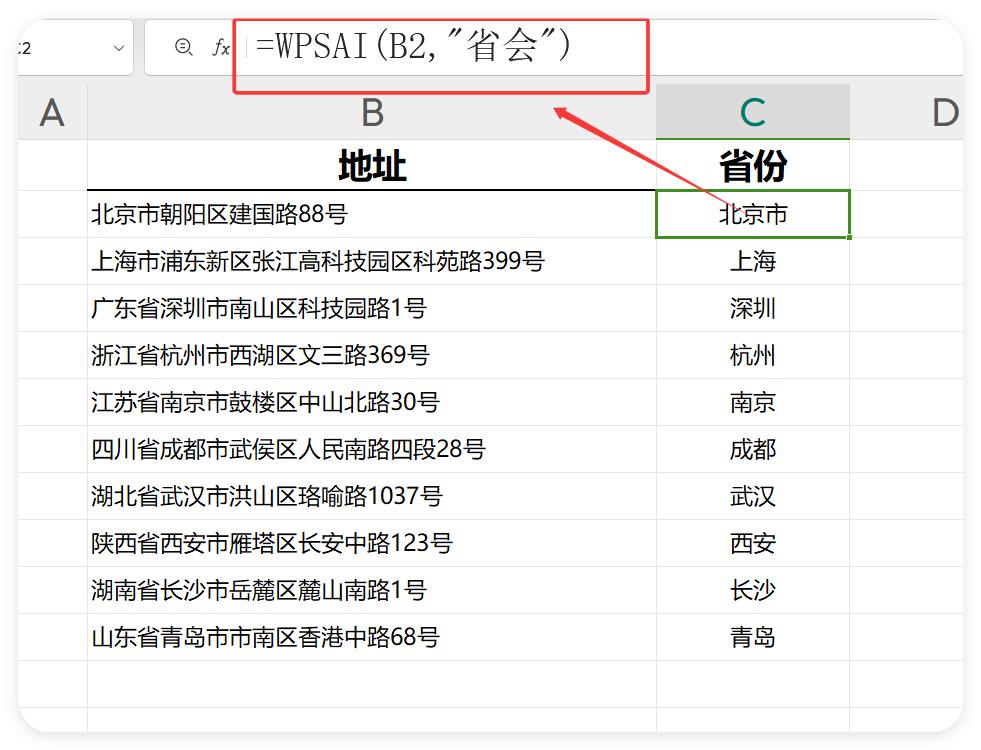Click the 武汉 result cell
The image size is (981, 750).
pyautogui.click(x=753, y=496)
